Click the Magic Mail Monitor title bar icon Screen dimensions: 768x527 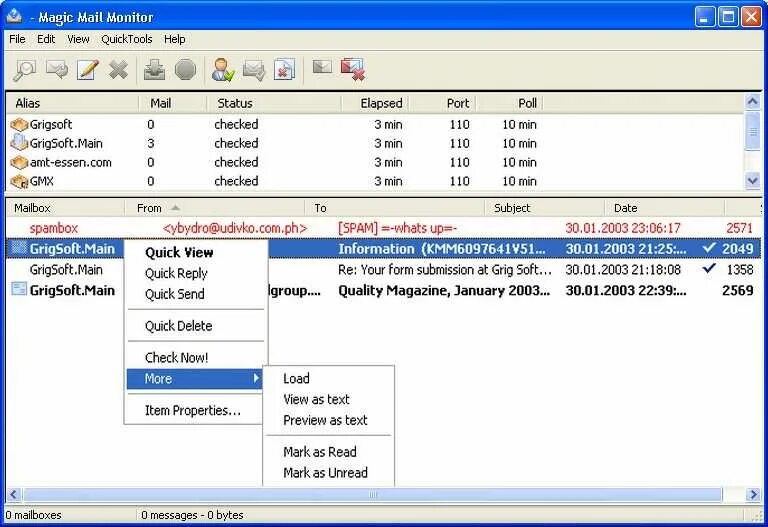(14, 16)
